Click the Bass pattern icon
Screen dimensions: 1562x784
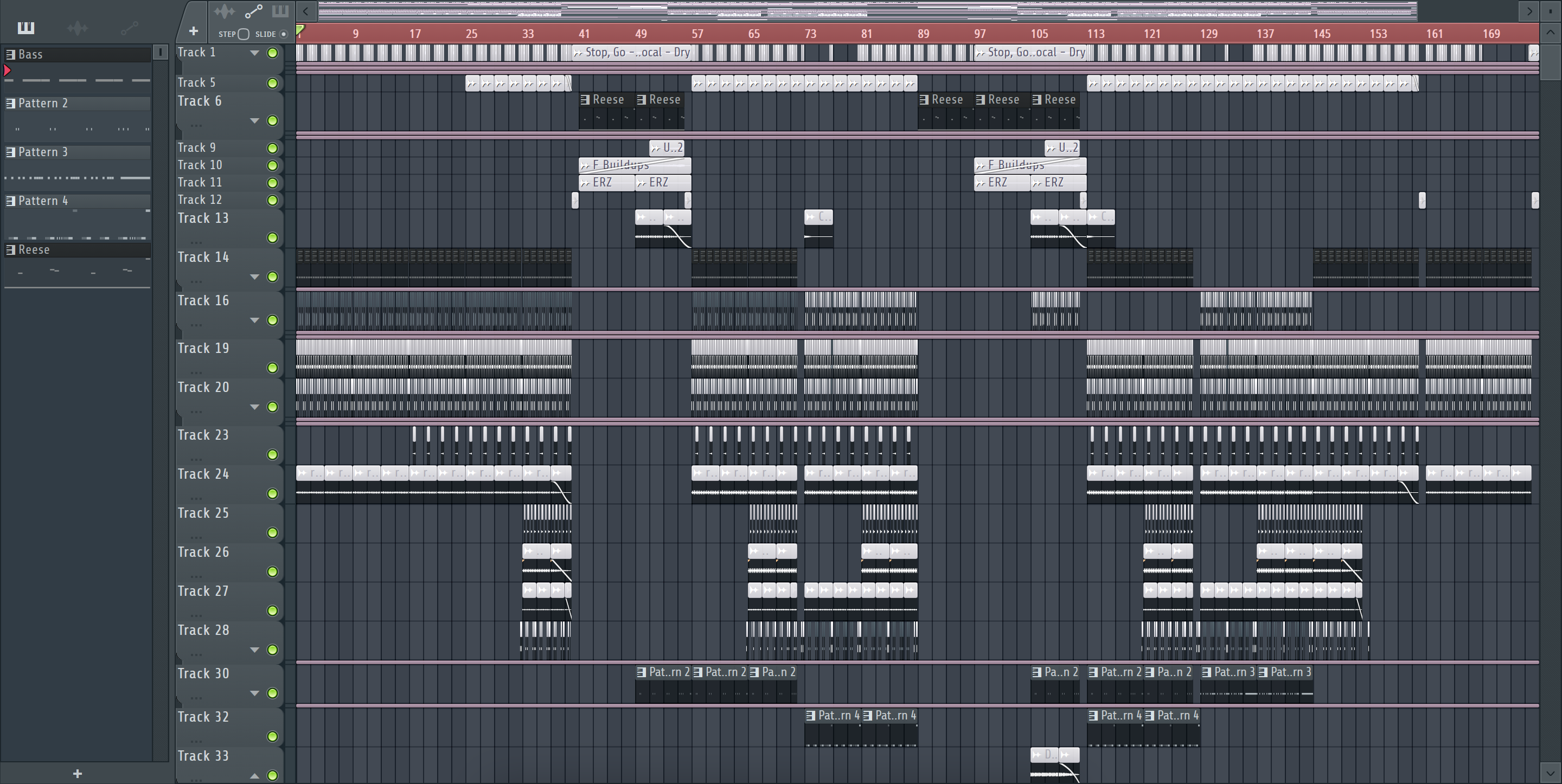10,55
